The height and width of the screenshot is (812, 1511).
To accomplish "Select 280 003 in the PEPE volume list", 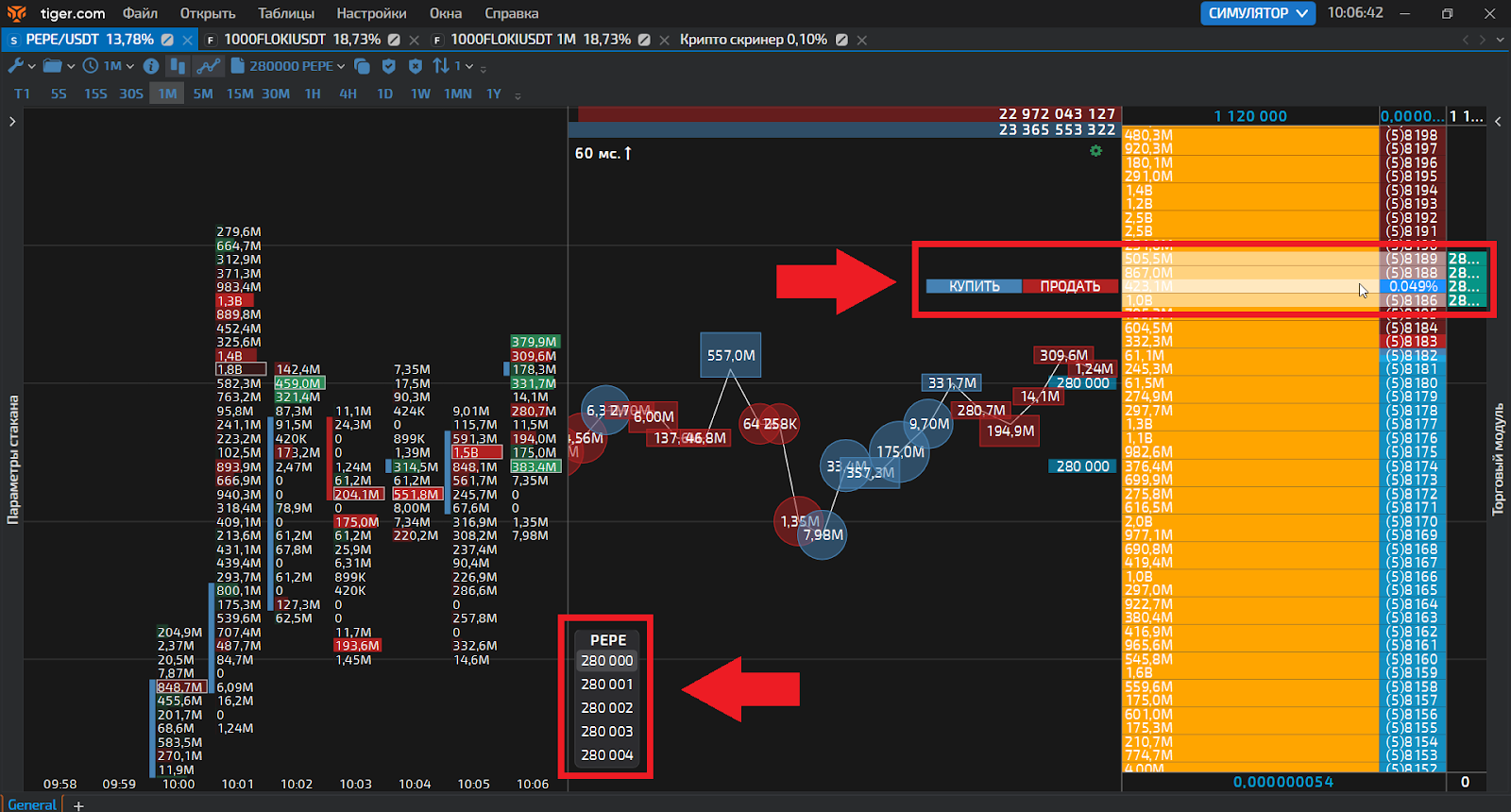I will (x=607, y=732).
